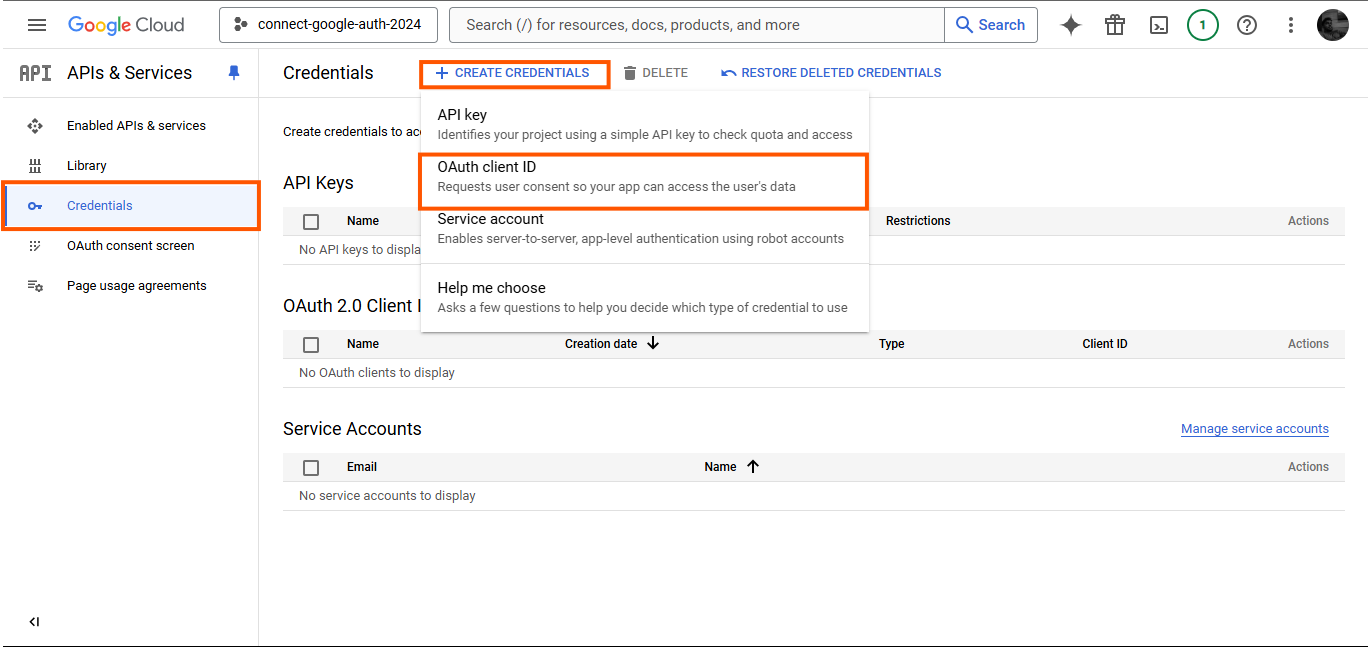This screenshot has height=647, width=1368.
Task: Open the Help question mark icon
Action: coord(1247,24)
